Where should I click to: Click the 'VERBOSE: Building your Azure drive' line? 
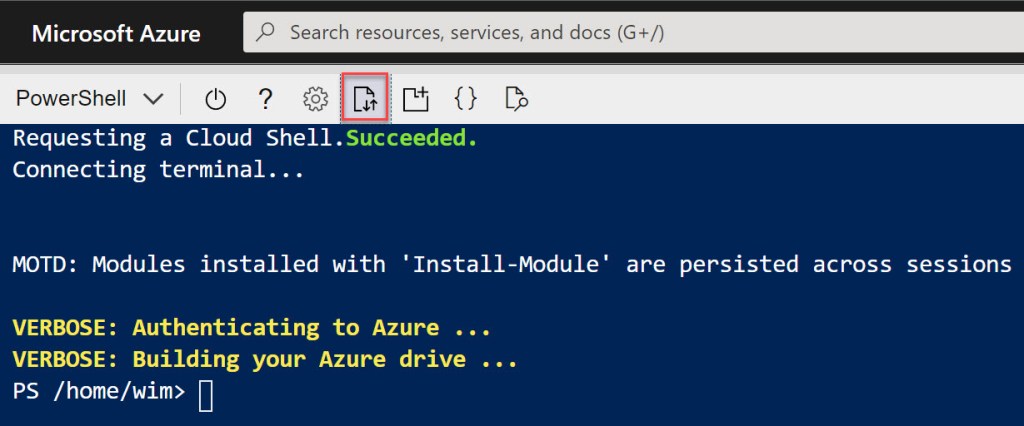click(265, 359)
